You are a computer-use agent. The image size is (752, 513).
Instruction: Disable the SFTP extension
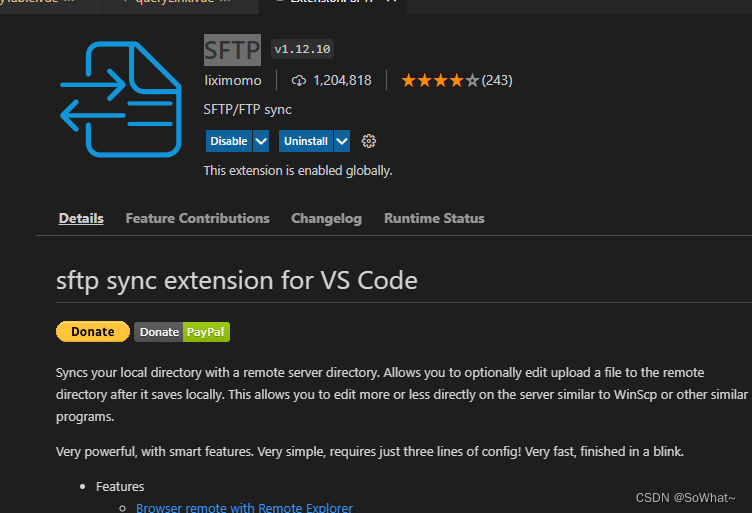[x=229, y=141]
